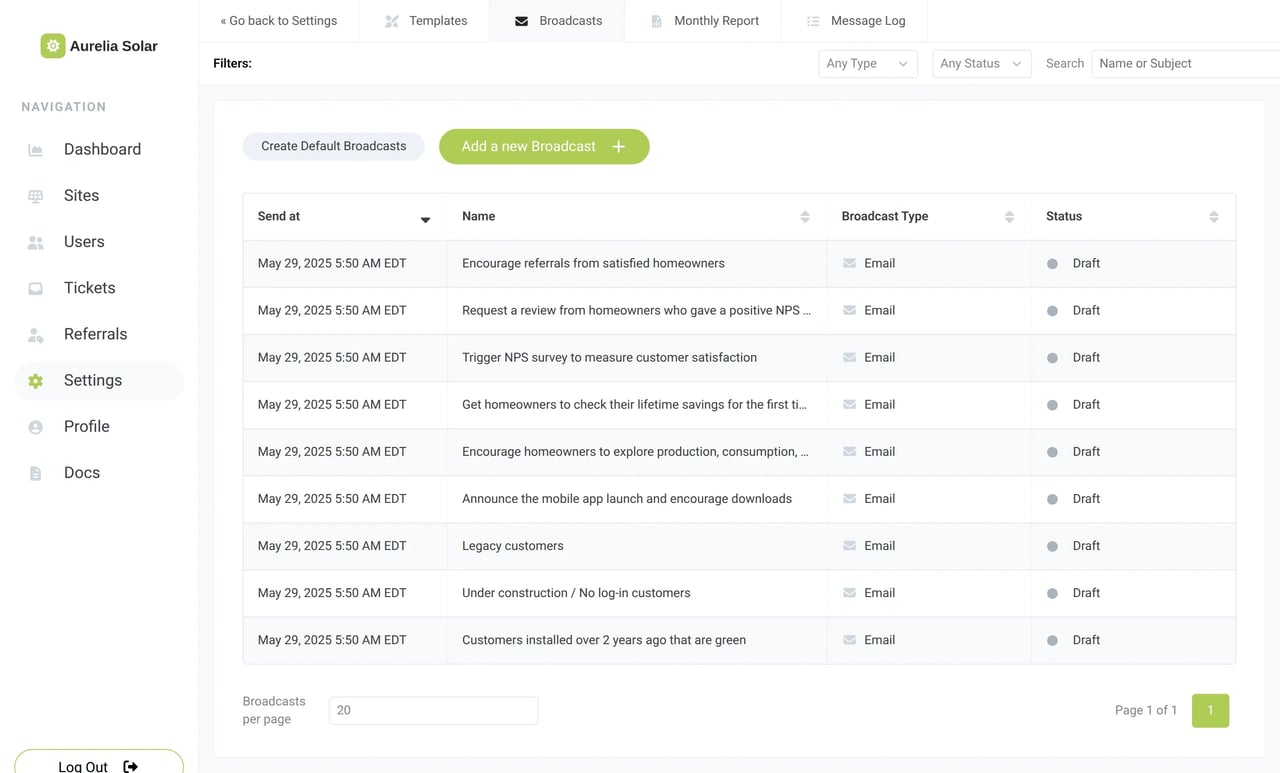This screenshot has width=1280, height=773.
Task: Switch to the Templates tab
Action: pyautogui.click(x=425, y=21)
